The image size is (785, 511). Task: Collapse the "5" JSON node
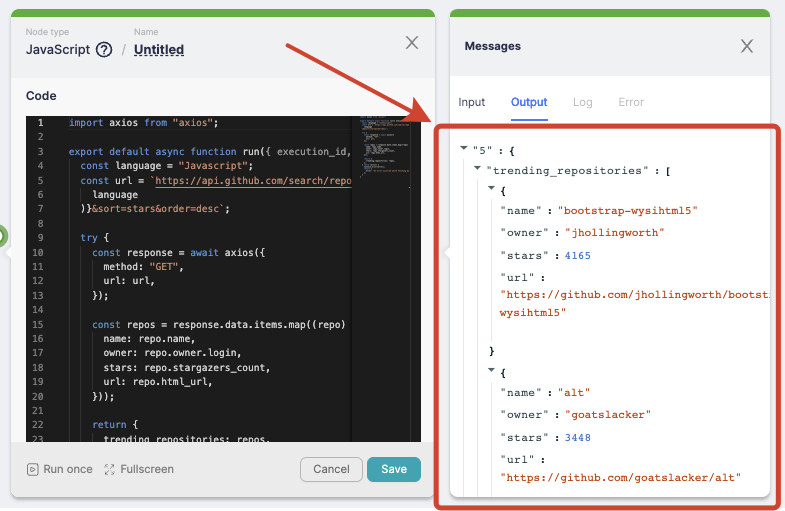pyautogui.click(x=464, y=149)
